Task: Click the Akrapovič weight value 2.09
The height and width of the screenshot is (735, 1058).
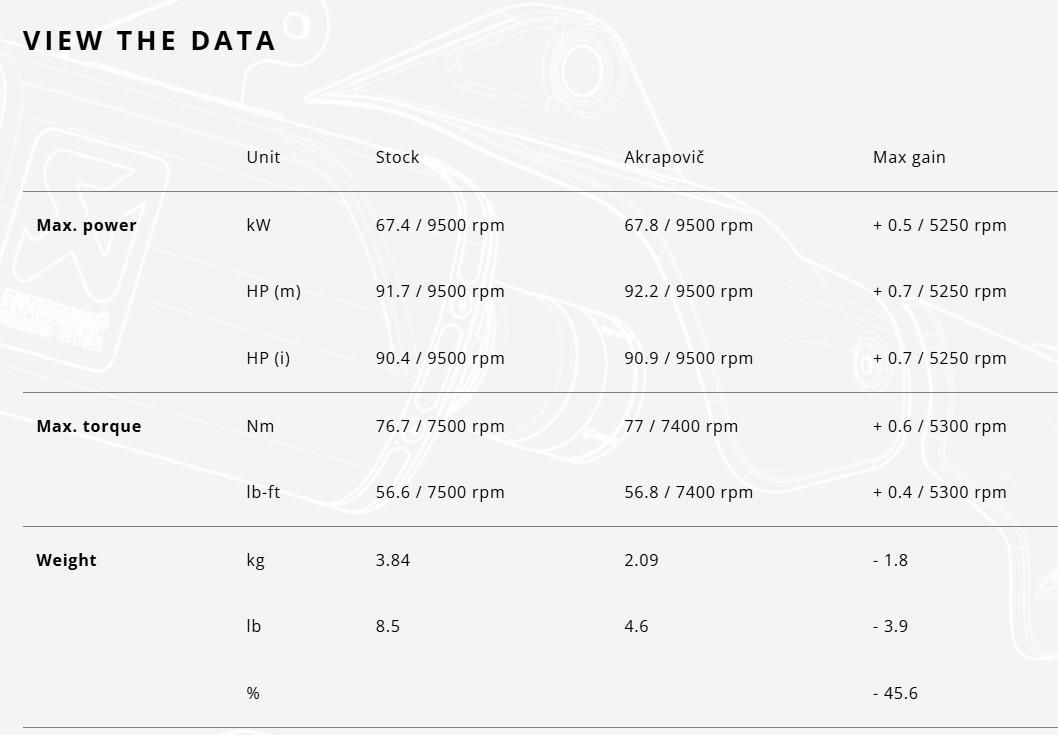Action: point(641,560)
